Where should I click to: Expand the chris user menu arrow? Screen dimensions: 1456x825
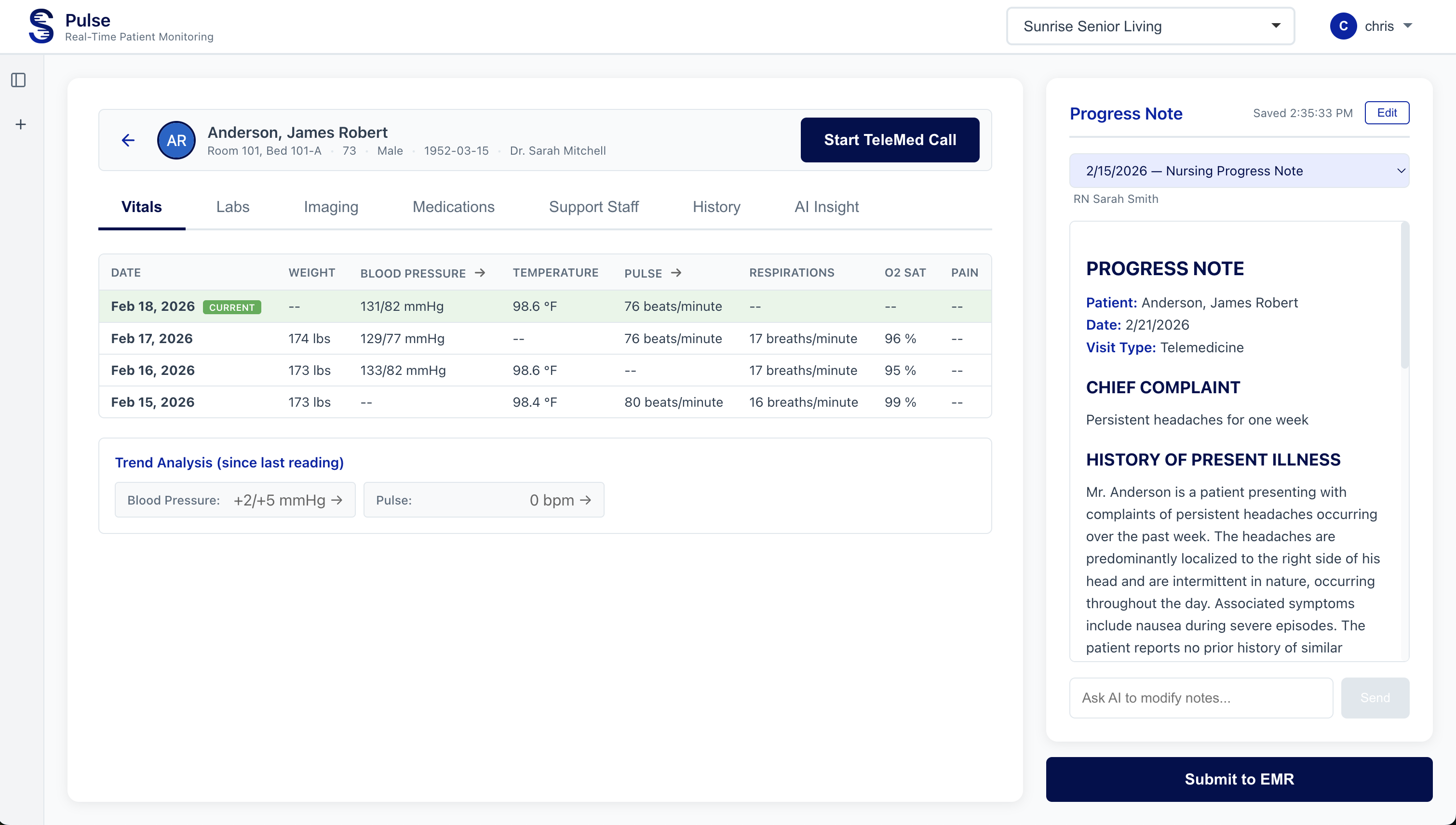tap(1408, 26)
